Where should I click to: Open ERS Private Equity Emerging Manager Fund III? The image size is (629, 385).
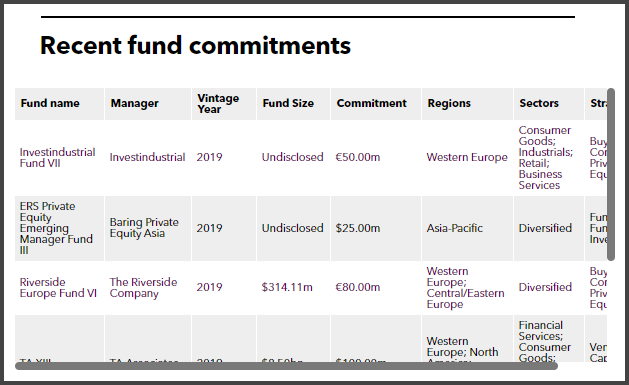(x=56, y=228)
